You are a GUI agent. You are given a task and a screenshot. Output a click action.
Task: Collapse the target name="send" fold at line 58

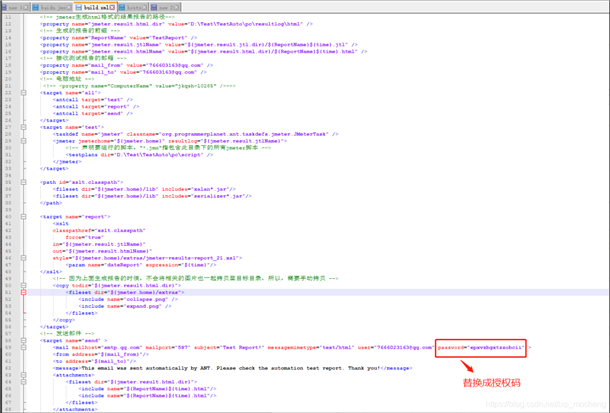tap(24, 340)
